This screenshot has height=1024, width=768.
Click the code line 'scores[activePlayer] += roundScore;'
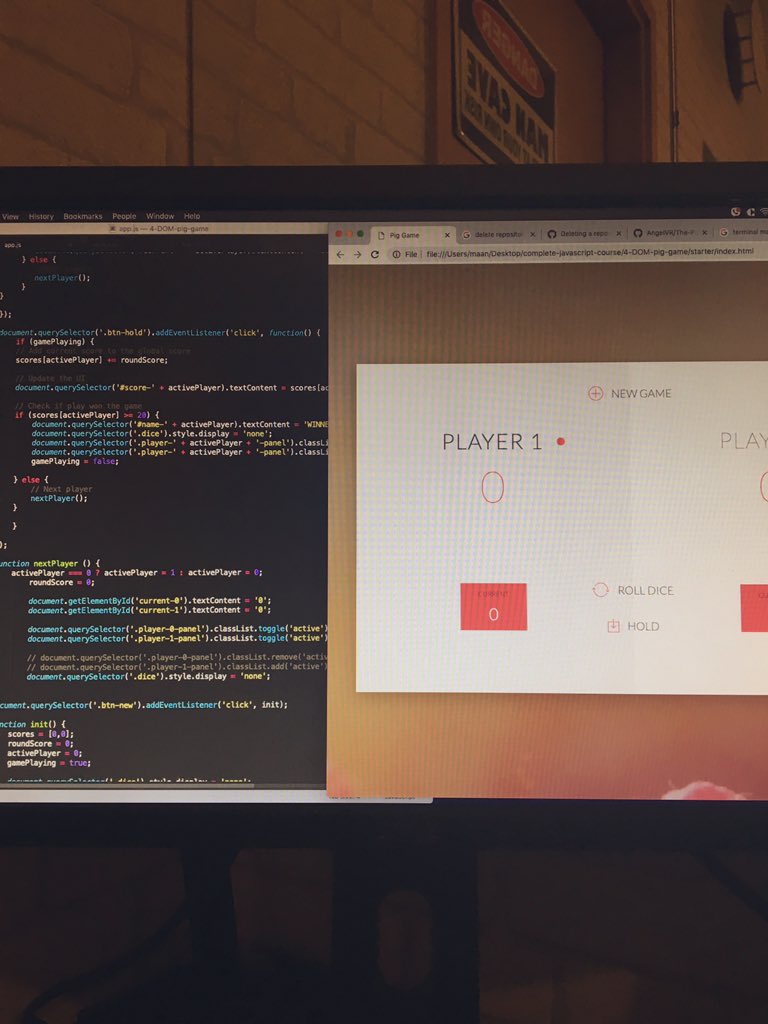[x=91, y=360]
